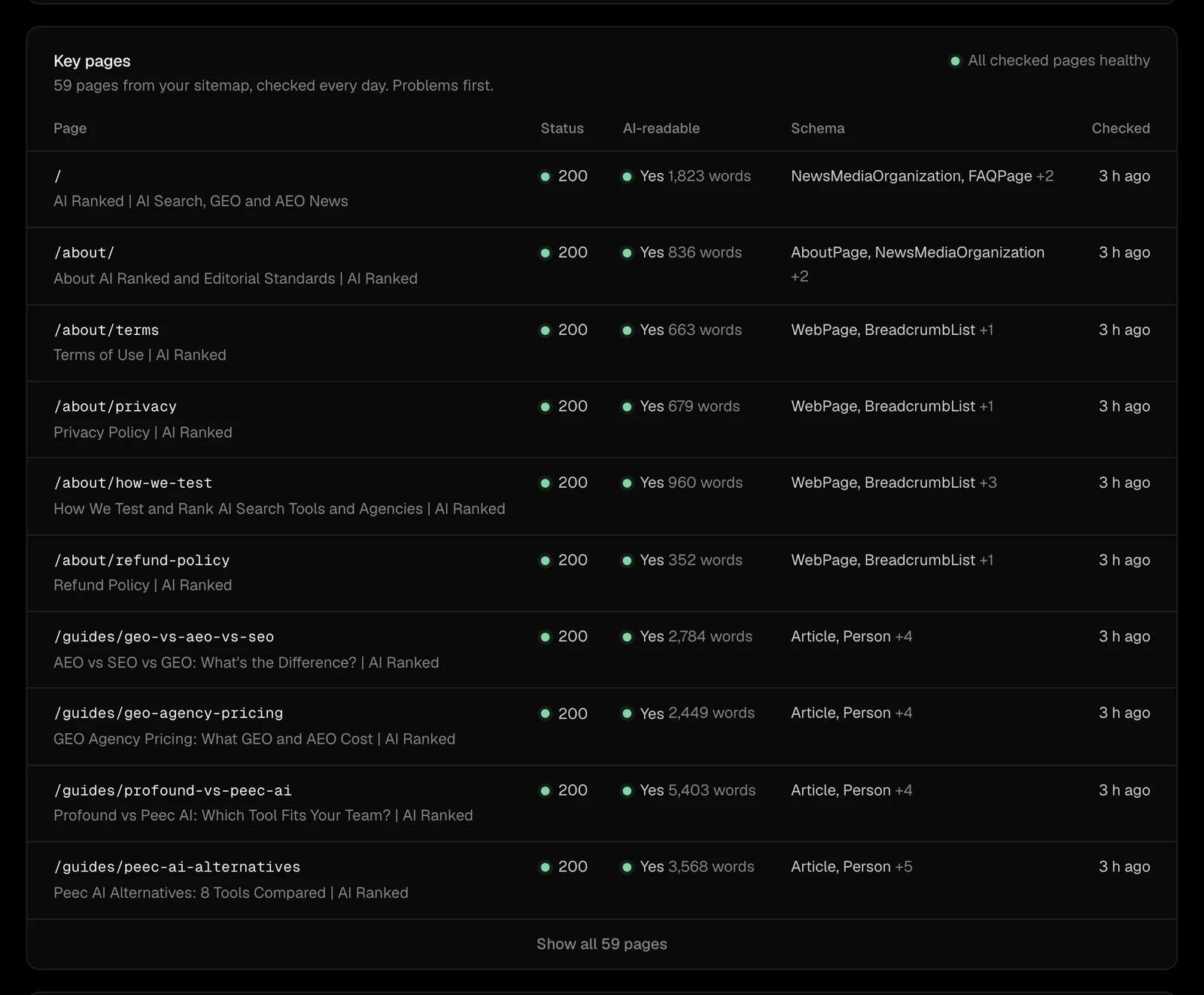Screen dimensions: 1204x995
Task: Click the green dot beside All checked pages healthy
Action: point(955,61)
